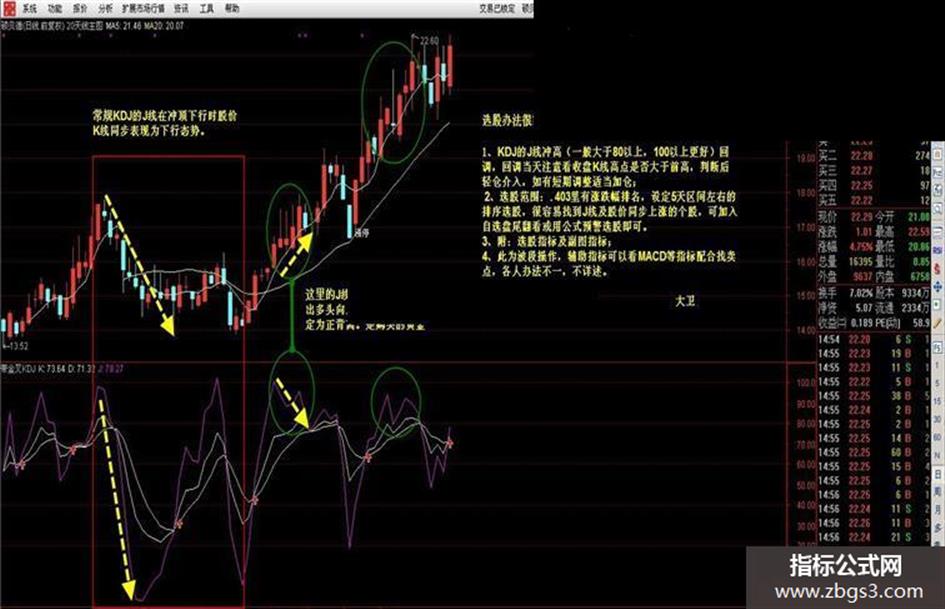Click the 买五 bid price 22.22
Viewport: 945px width, 609px height.
click(x=861, y=200)
